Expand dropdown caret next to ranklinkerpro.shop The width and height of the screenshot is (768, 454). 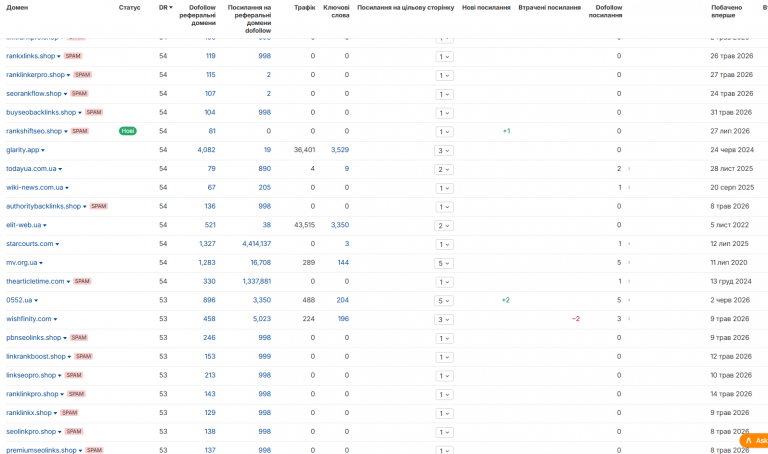point(69,75)
